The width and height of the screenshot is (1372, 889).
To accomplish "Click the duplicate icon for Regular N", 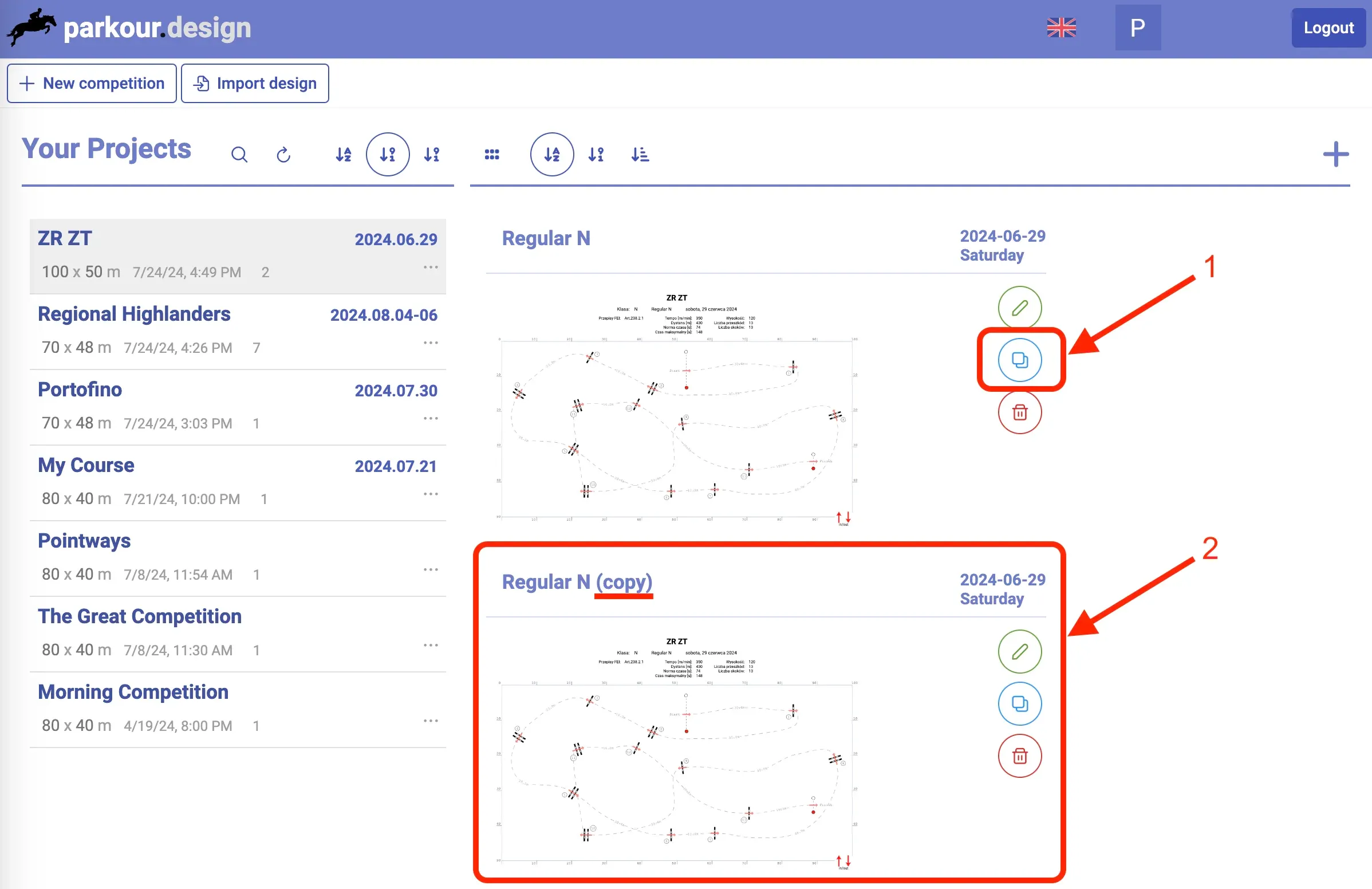I will 1019,360.
